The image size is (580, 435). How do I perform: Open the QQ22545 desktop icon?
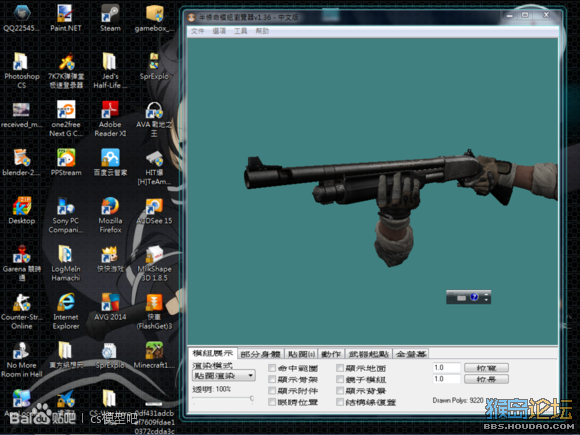(21, 17)
